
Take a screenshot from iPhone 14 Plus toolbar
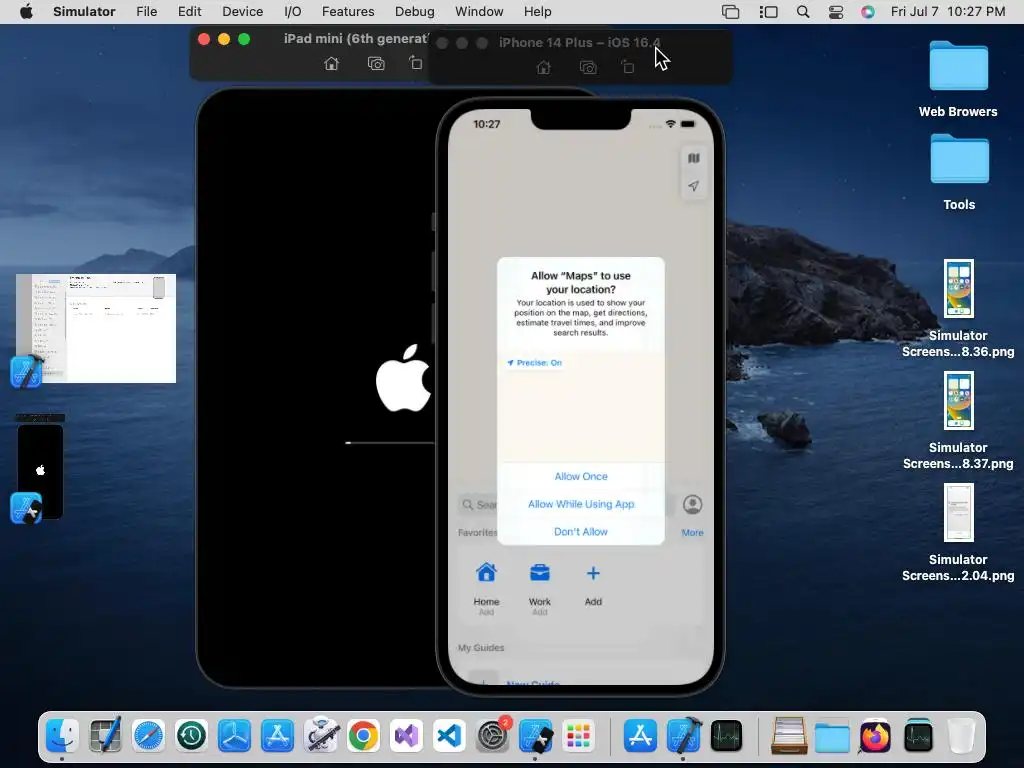(588, 67)
